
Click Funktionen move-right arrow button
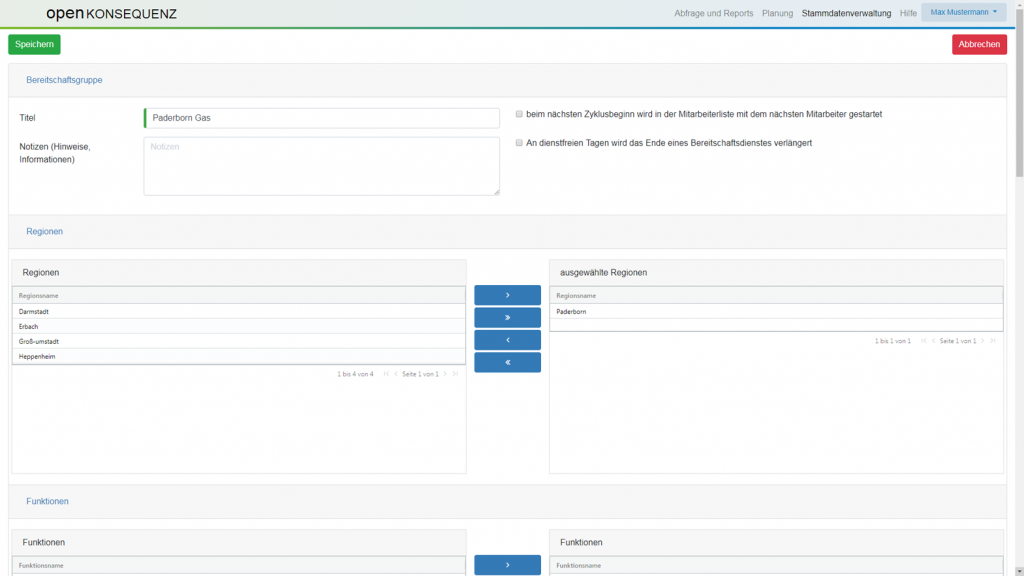click(x=507, y=565)
